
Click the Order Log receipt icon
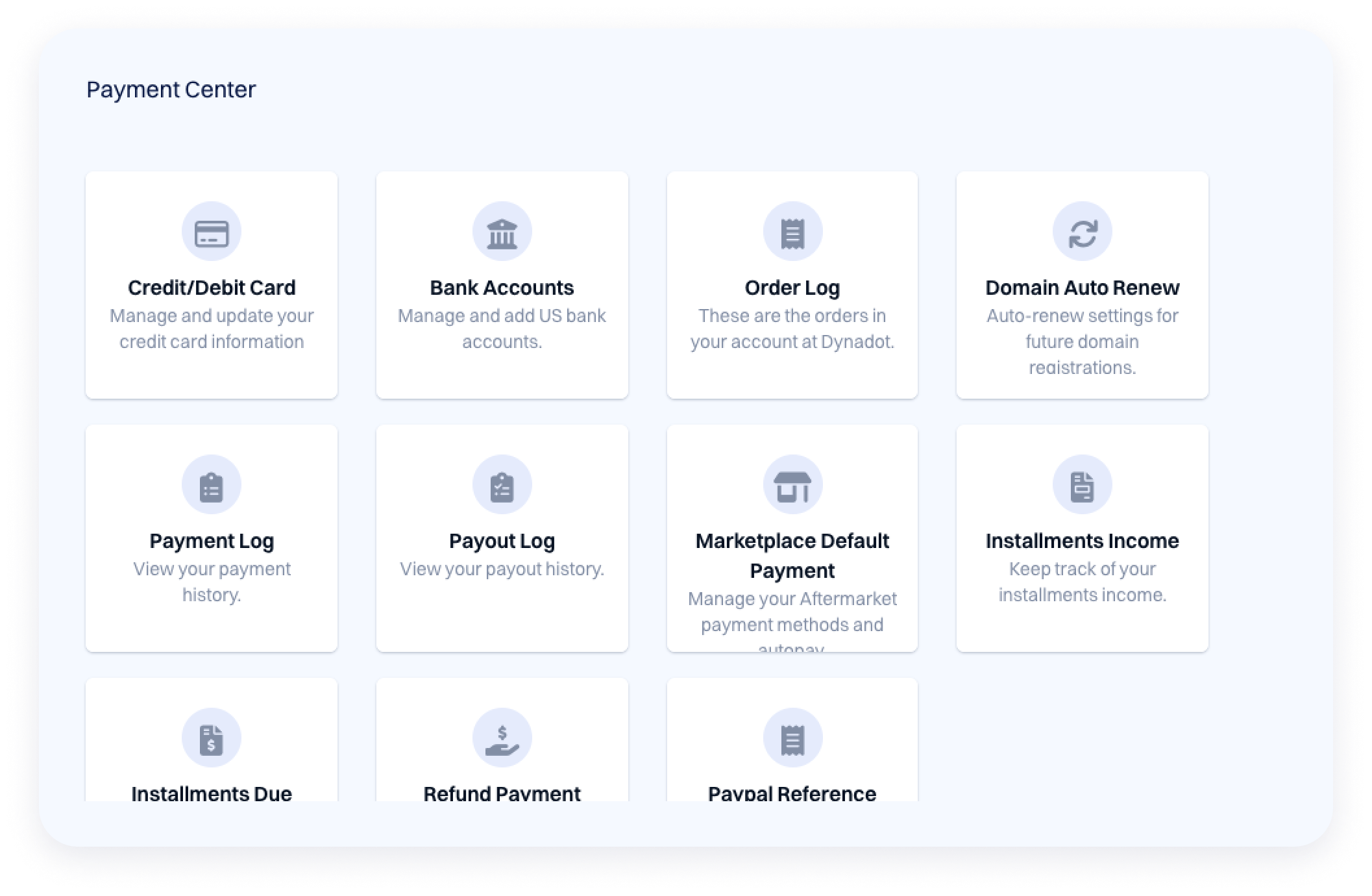tap(792, 232)
